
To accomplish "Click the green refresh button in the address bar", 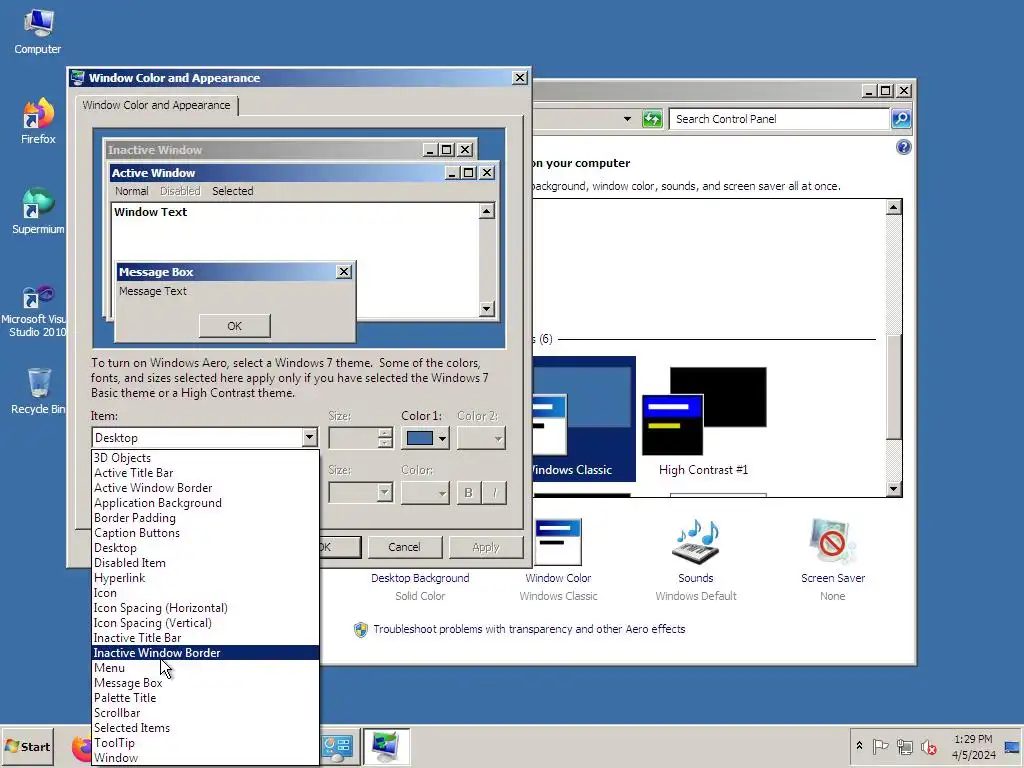I will click(652, 119).
